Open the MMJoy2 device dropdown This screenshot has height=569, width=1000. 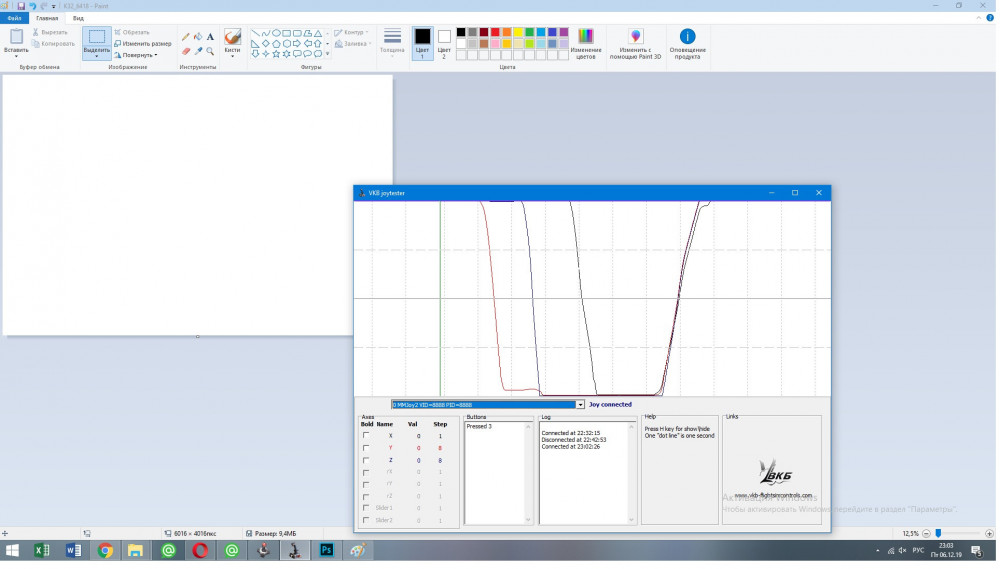580,405
